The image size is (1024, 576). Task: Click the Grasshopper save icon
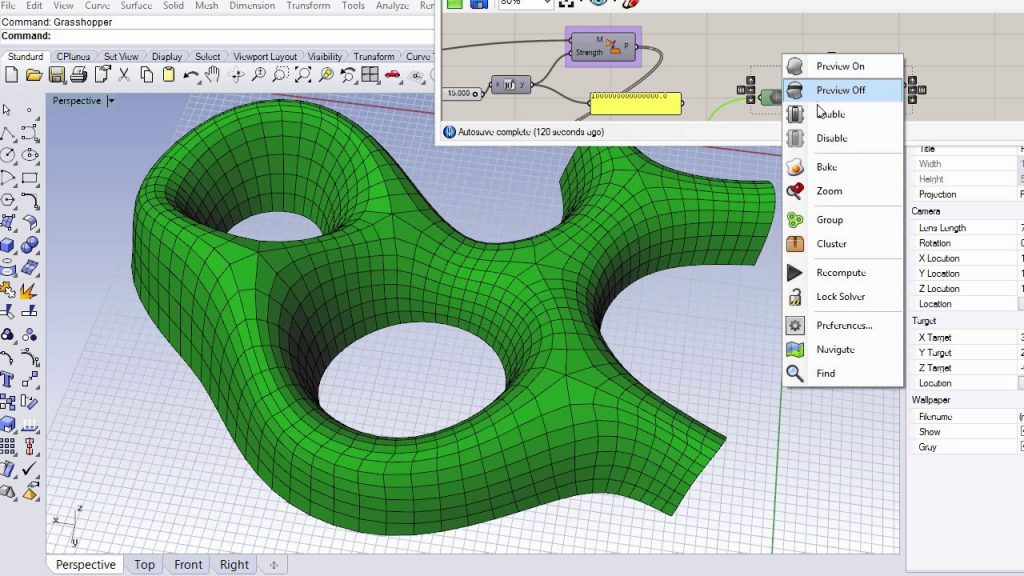click(x=479, y=5)
